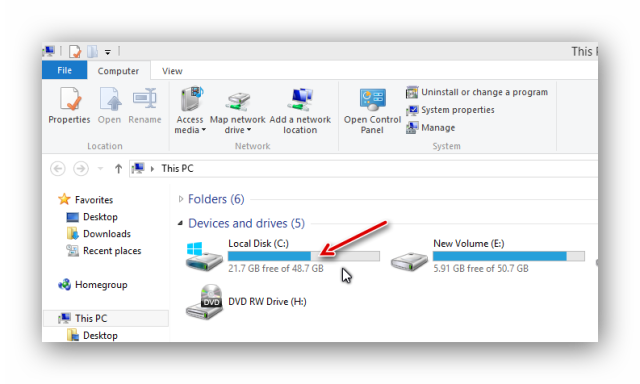Open recent locations dropdown arrow
This screenshot has width=640, height=384.
(100, 169)
